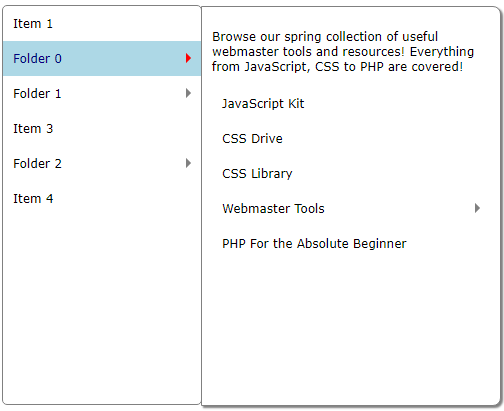Click the gray arrow next to Folder 2

pyautogui.click(x=188, y=163)
